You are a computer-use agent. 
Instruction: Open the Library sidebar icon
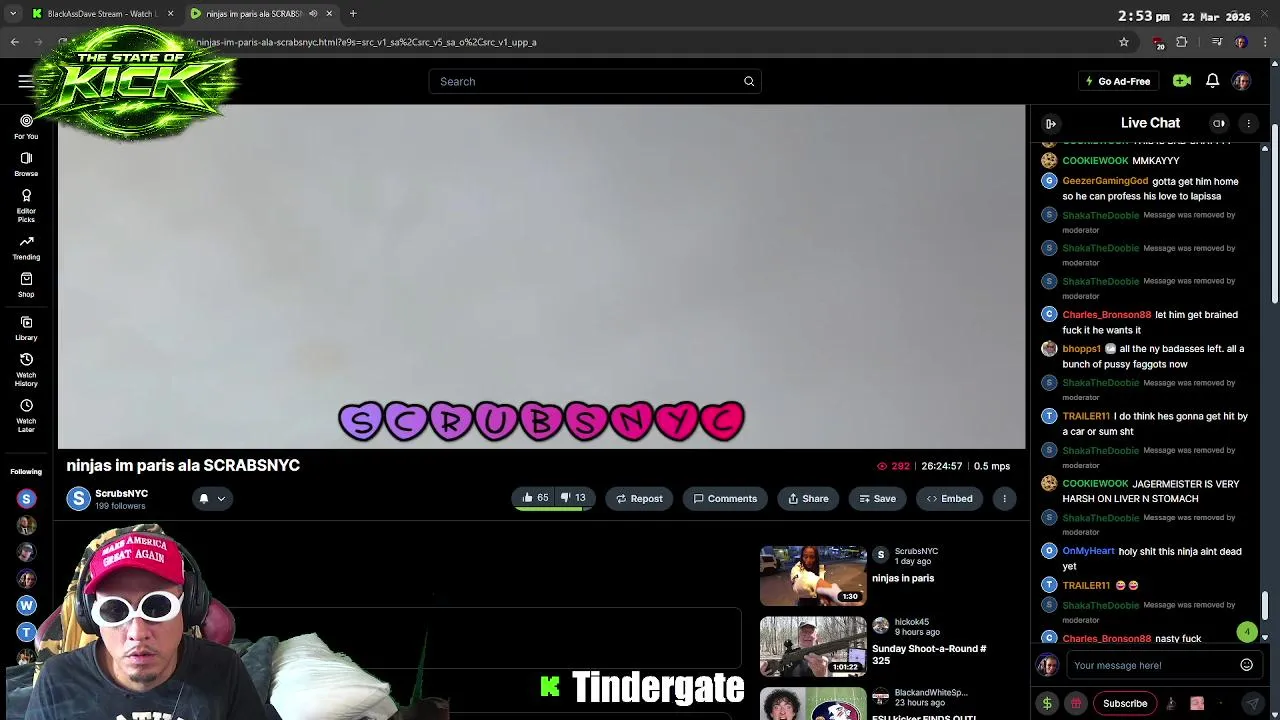(x=26, y=328)
